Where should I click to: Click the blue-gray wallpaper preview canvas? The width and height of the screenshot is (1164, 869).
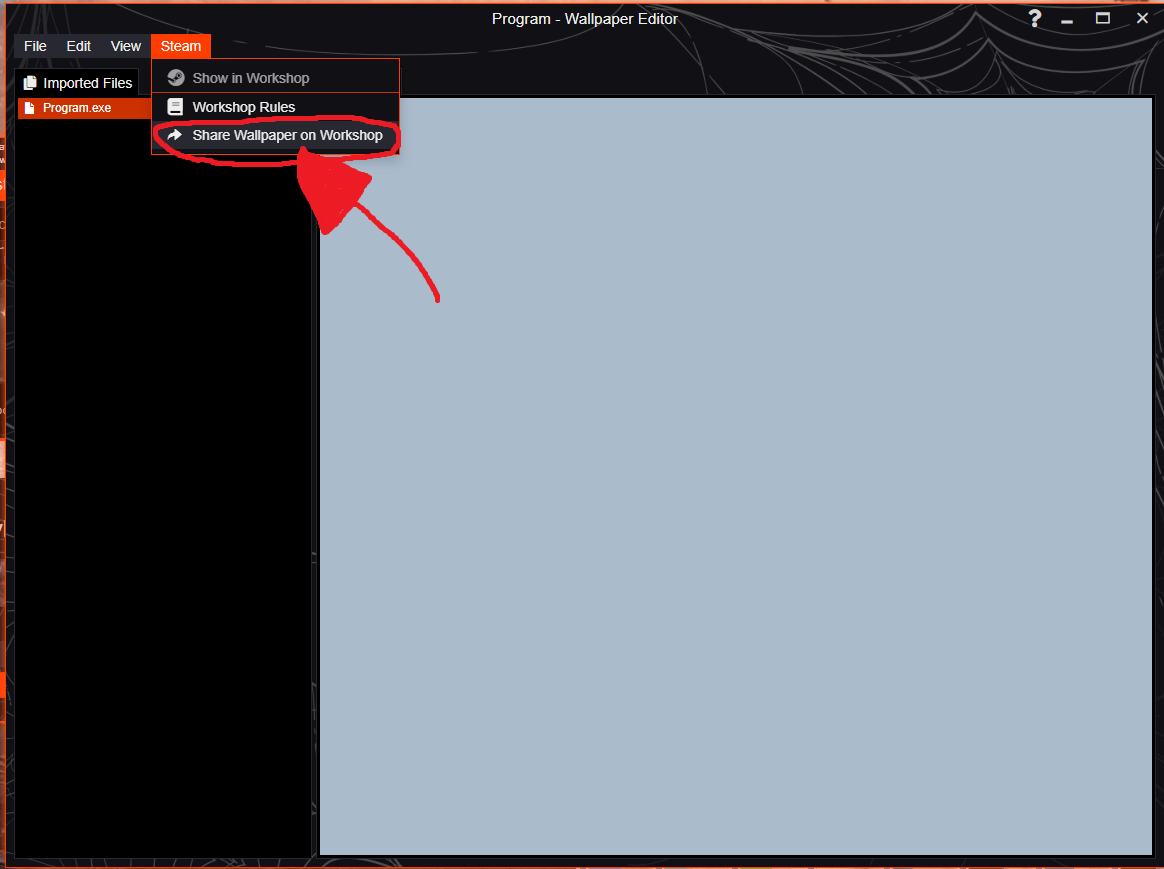735,476
